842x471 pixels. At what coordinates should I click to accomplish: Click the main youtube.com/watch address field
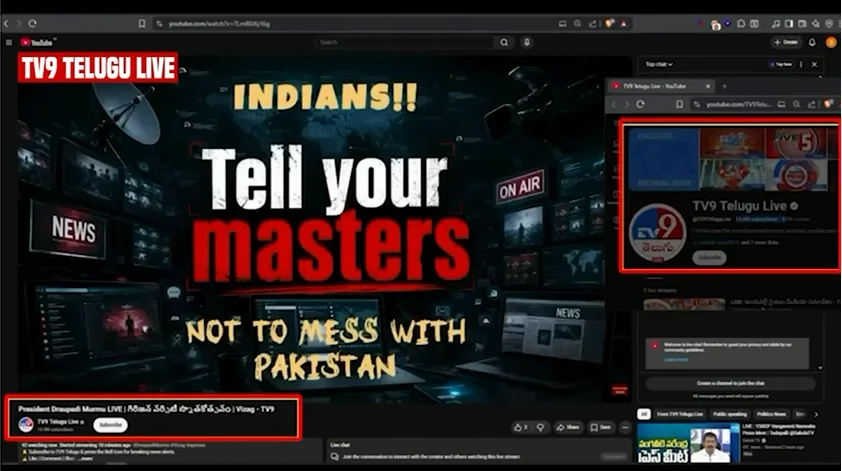coord(354,24)
